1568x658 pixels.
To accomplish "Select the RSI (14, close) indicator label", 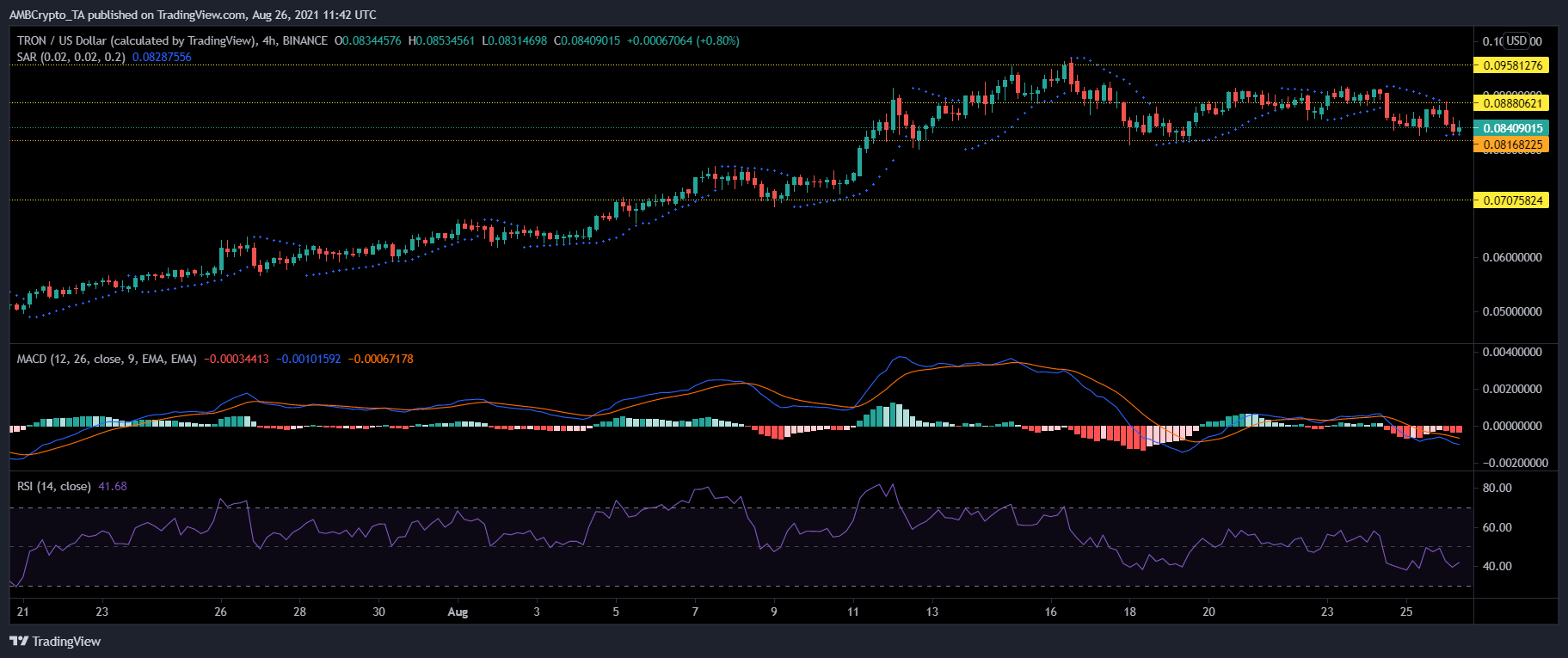I will [x=54, y=487].
